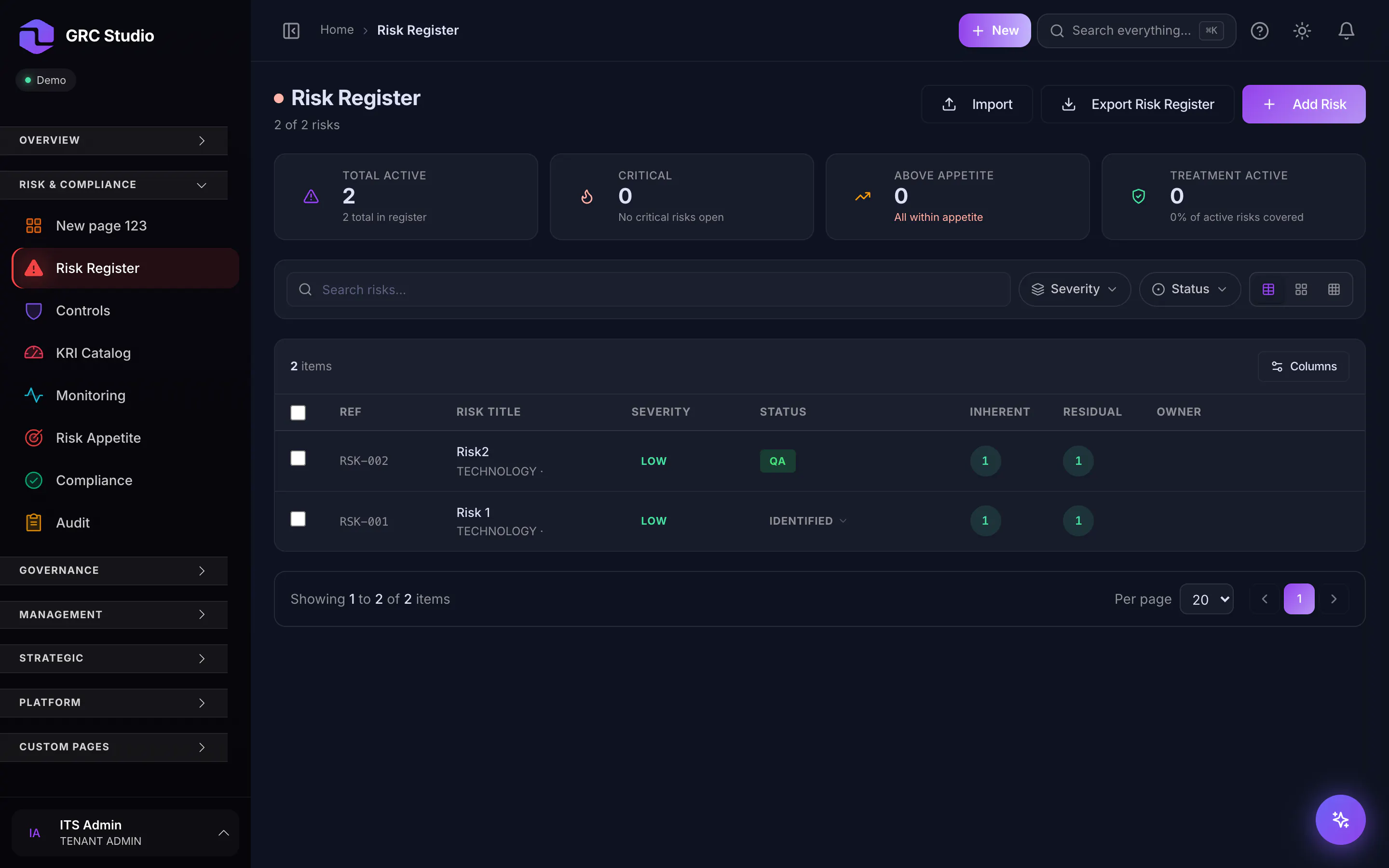Sort by the Severity column header

[661, 412]
